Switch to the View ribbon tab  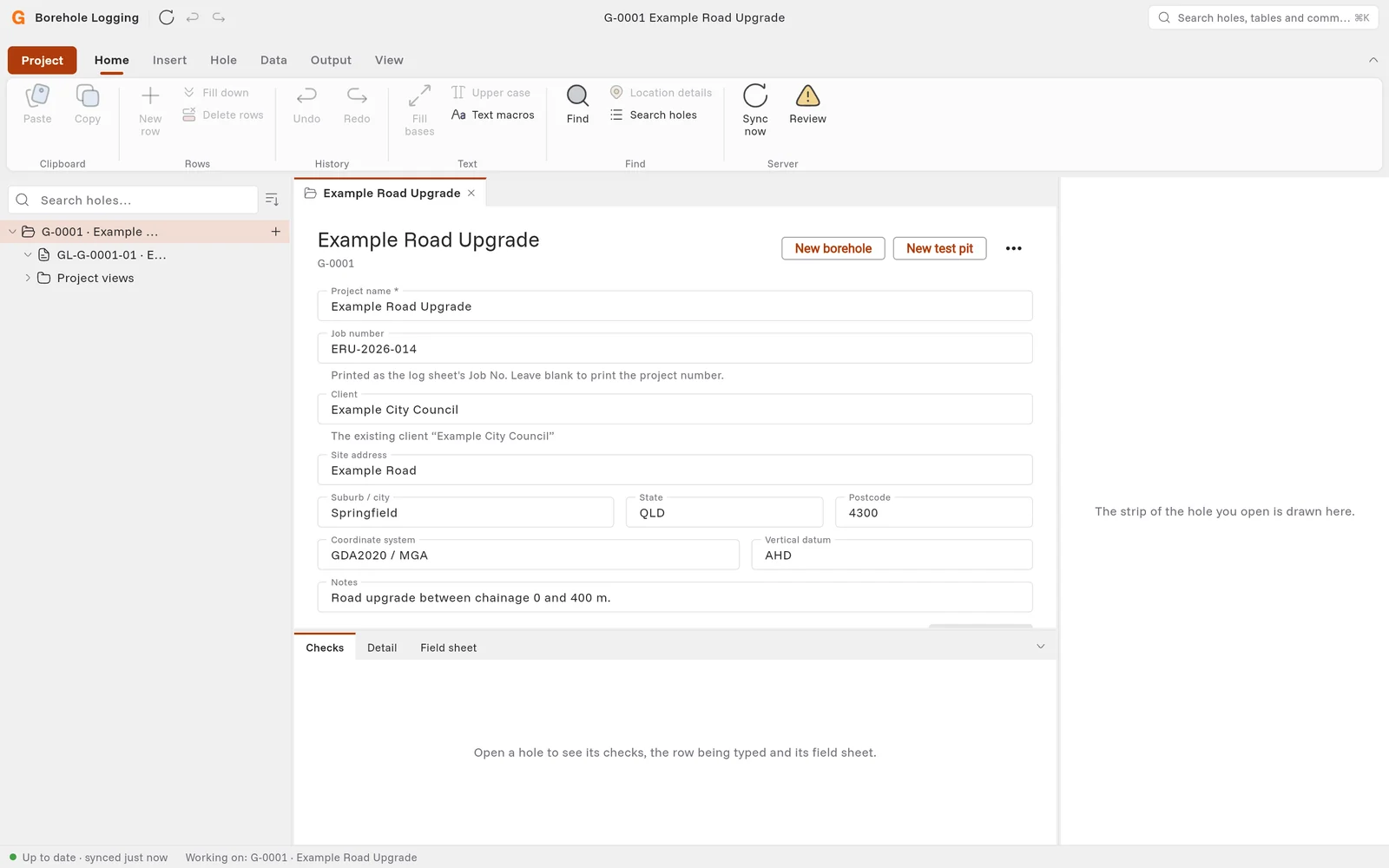point(389,61)
